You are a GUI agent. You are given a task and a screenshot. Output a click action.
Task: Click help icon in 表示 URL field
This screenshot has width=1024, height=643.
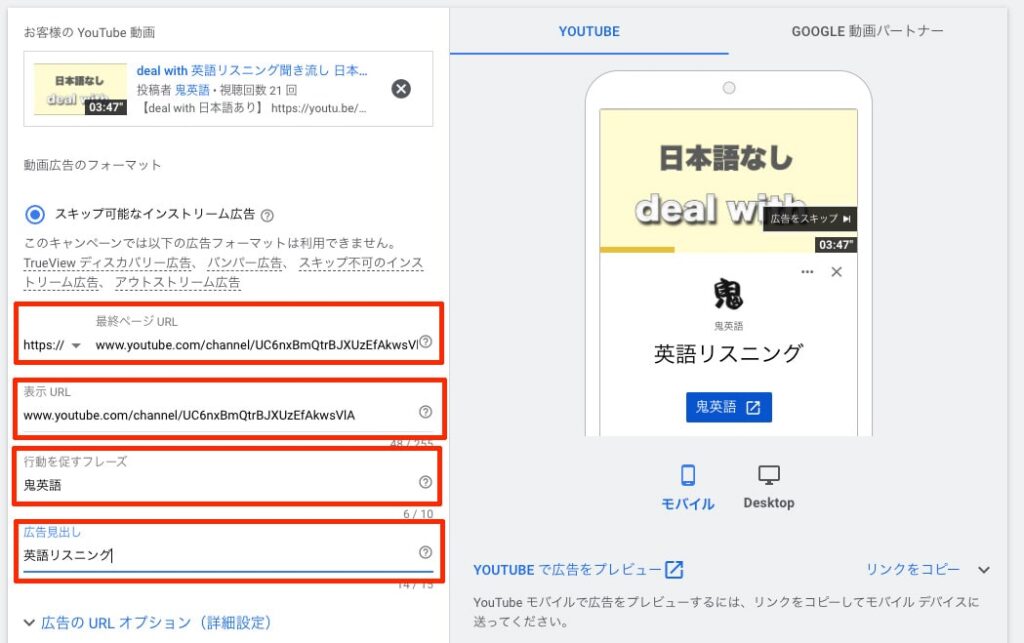coord(425,412)
